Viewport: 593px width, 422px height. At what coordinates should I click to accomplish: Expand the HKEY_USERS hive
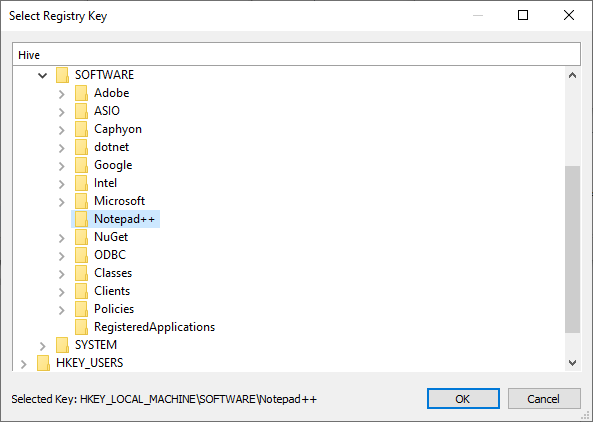(24, 364)
